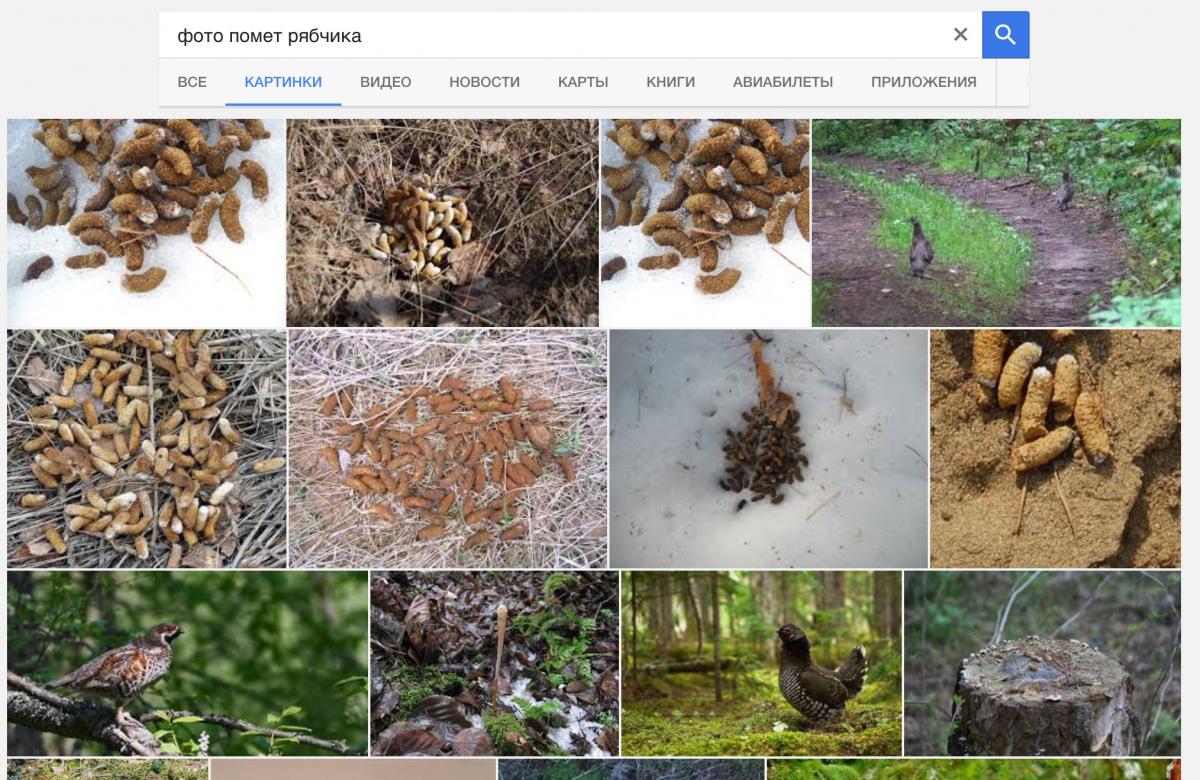Screen dimensions: 1200x780
Task: Select the КАРТИНКИ tab
Action: click(283, 82)
